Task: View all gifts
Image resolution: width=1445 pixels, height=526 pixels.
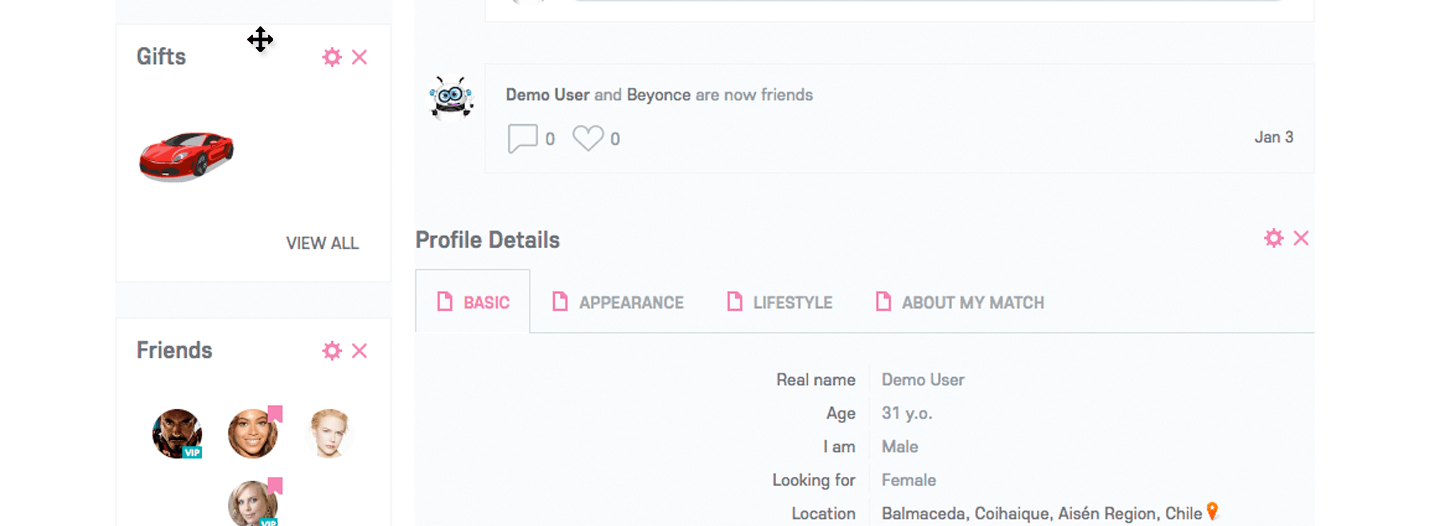Action: point(322,243)
